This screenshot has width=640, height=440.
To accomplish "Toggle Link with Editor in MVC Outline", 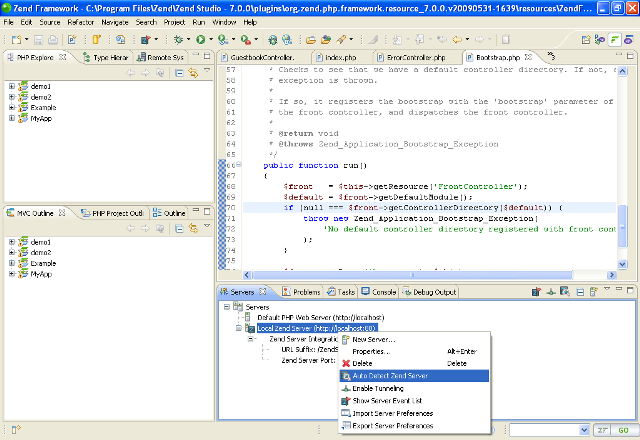I will tap(193, 229).
